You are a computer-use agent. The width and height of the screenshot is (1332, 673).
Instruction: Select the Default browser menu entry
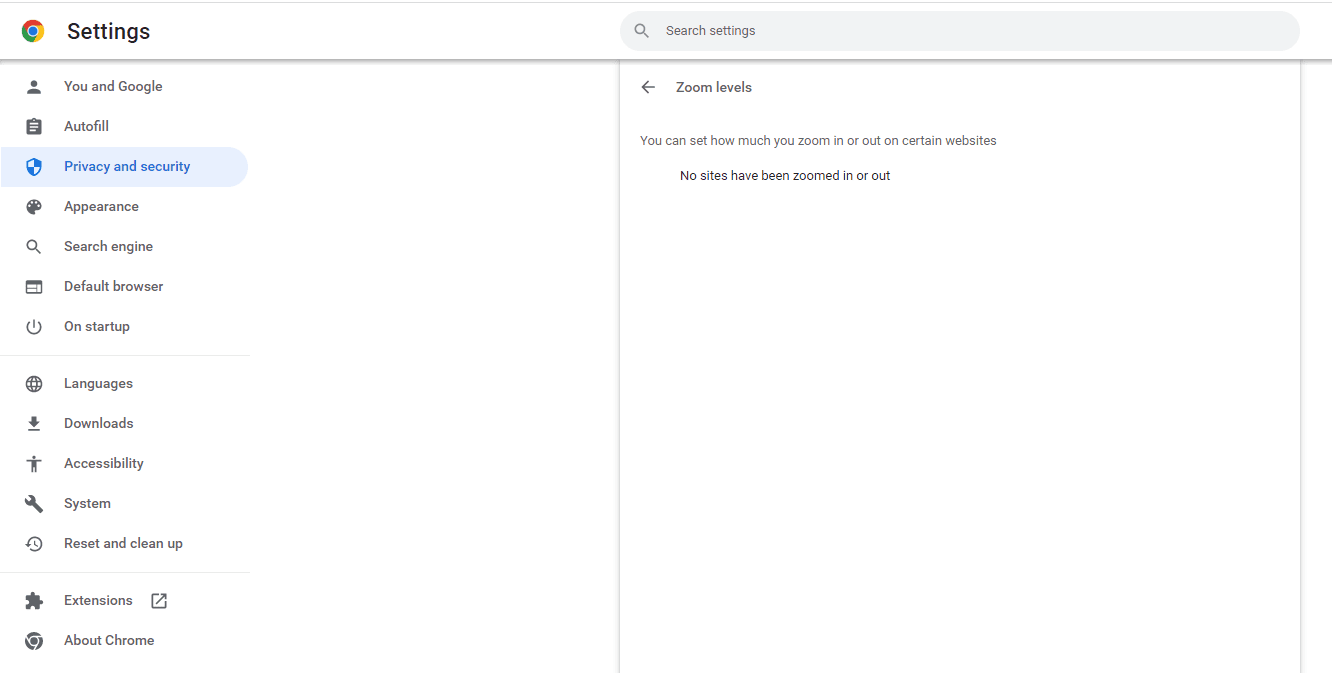pos(113,286)
